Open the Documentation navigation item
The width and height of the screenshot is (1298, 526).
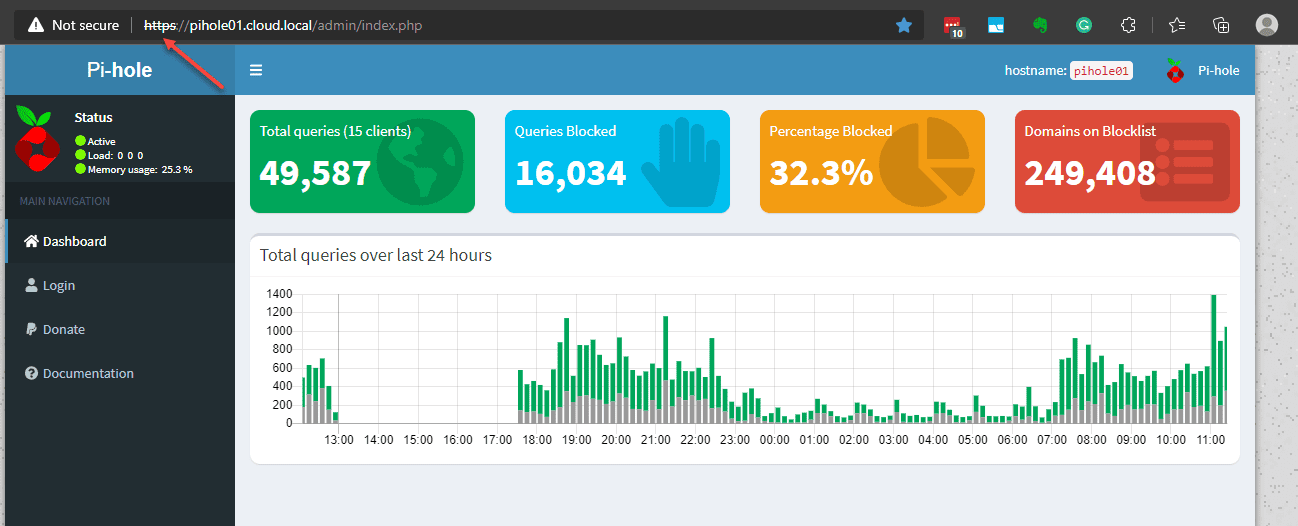[x=120, y=373]
